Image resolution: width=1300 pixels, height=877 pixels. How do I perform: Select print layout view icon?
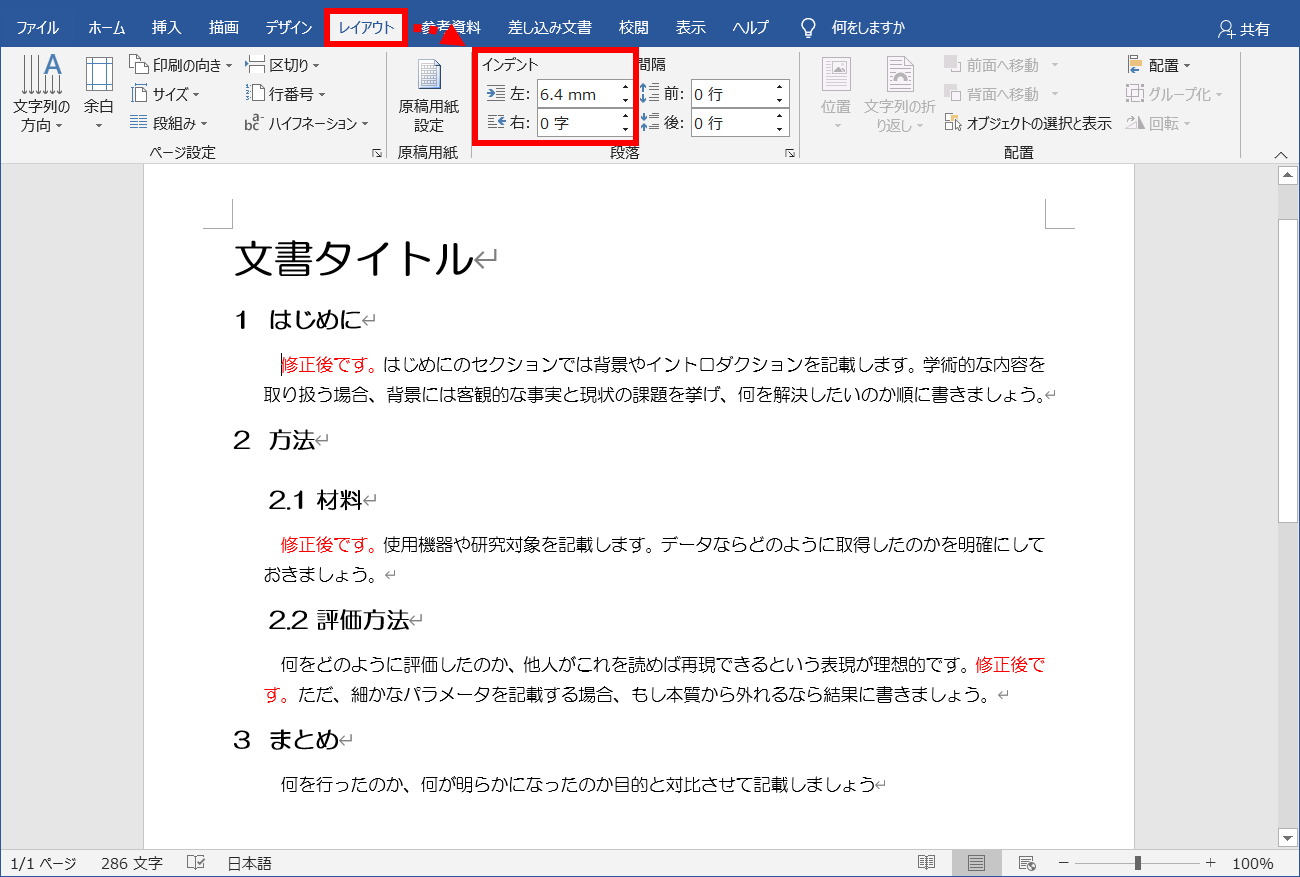coord(976,863)
